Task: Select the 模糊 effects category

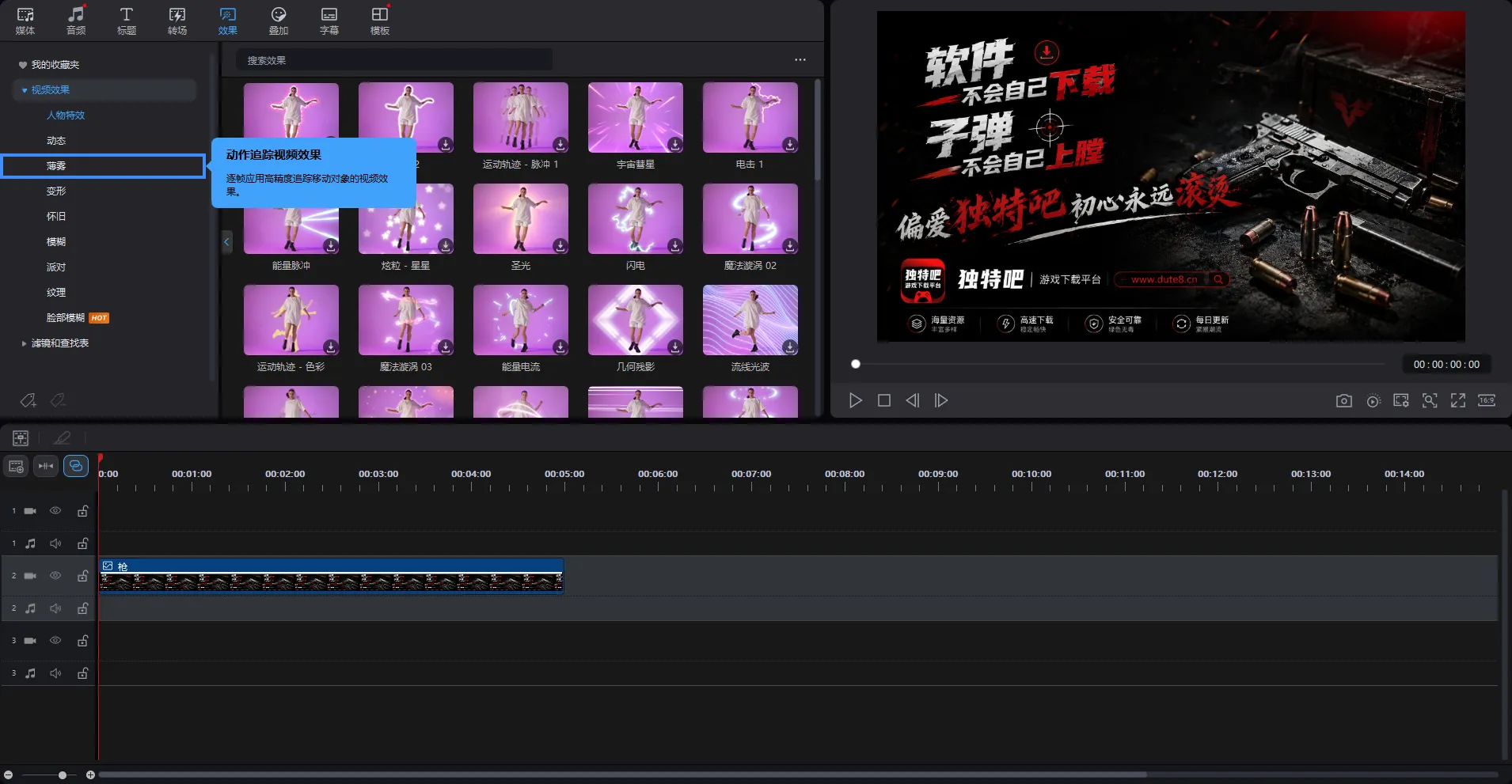Action: click(56, 242)
